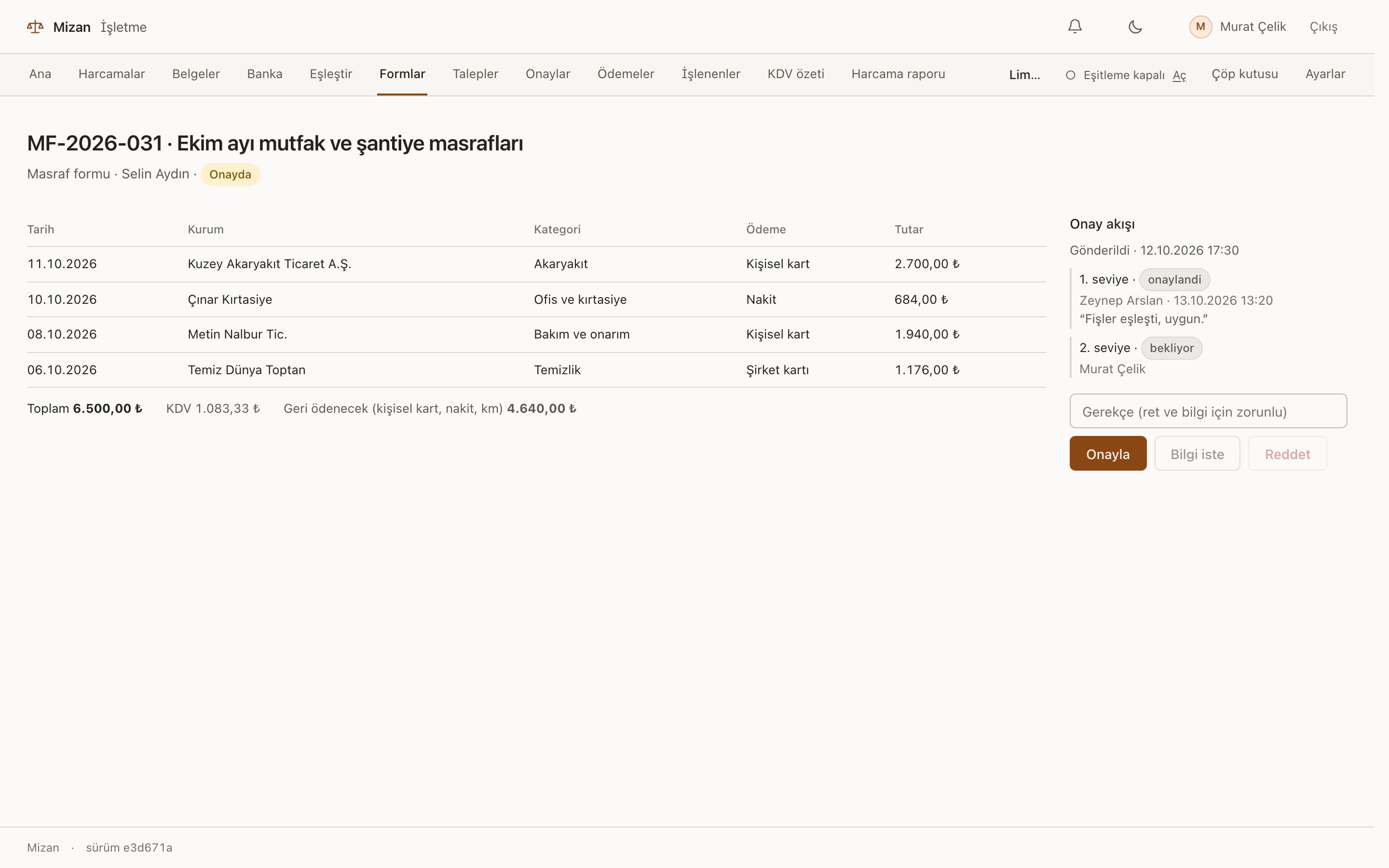Select the Temiz Dünya Toptan entry
Screen dimensions: 1389x868
pos(536,370)
